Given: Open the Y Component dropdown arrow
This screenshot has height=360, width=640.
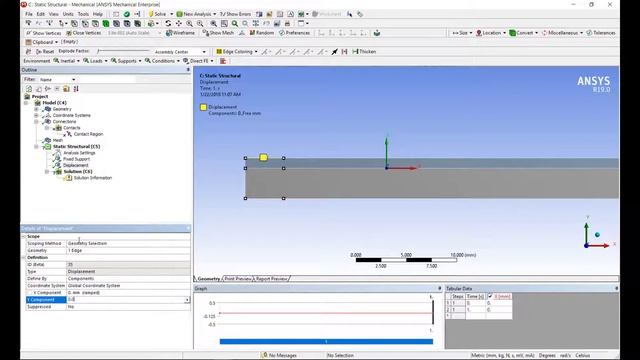Looking at the screenshot, I should (x=187, y=300).
